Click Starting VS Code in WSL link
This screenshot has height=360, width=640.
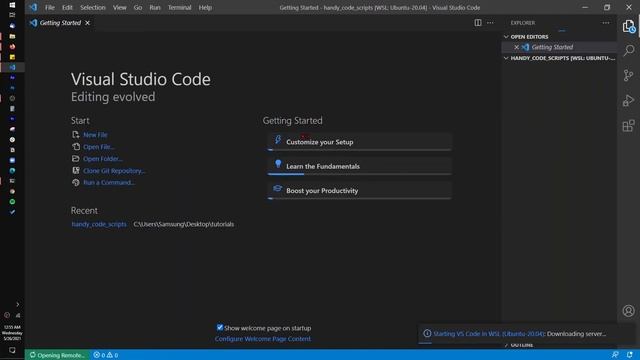pos(489,333)
